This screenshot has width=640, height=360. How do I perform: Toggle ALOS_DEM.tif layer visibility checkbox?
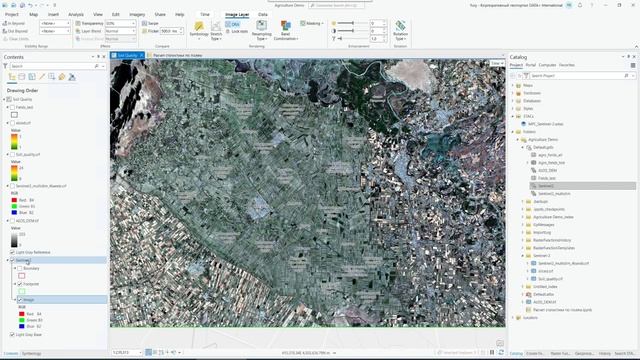tap(12, 221)
